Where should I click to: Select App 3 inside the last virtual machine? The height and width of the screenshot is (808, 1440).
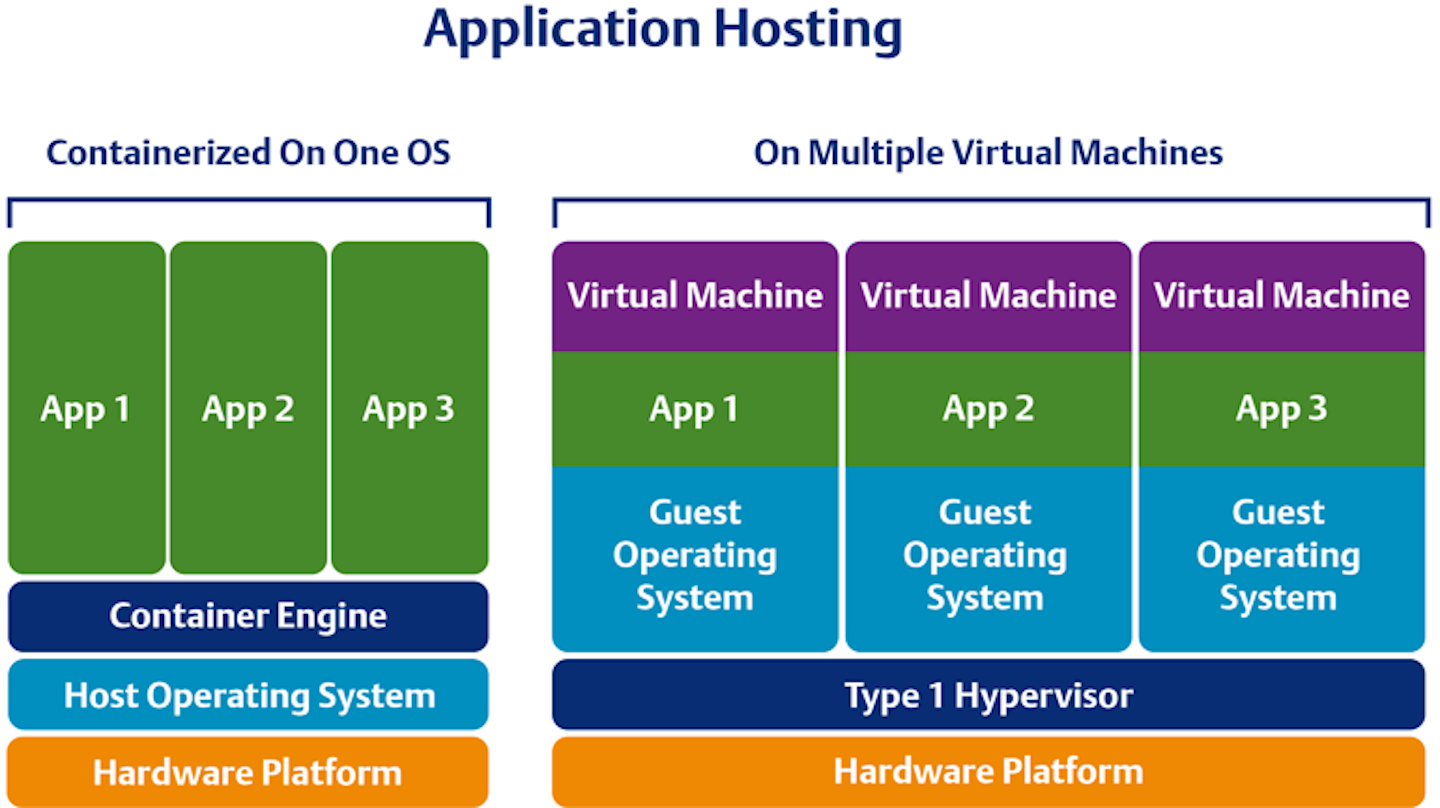click(x=1281, y=409)
